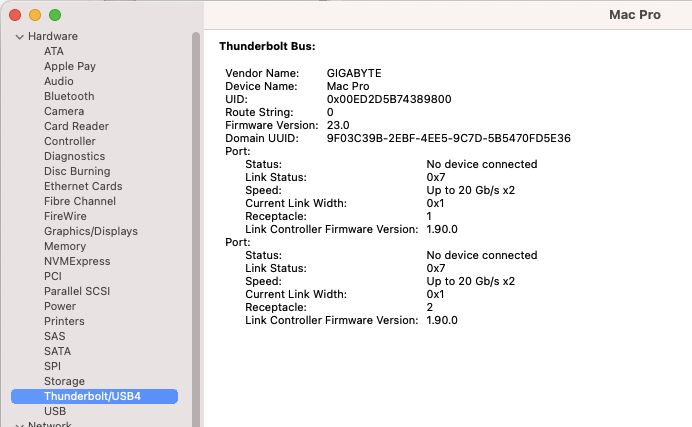Open USB device information
Screen dimensions: 692x427
55,411
